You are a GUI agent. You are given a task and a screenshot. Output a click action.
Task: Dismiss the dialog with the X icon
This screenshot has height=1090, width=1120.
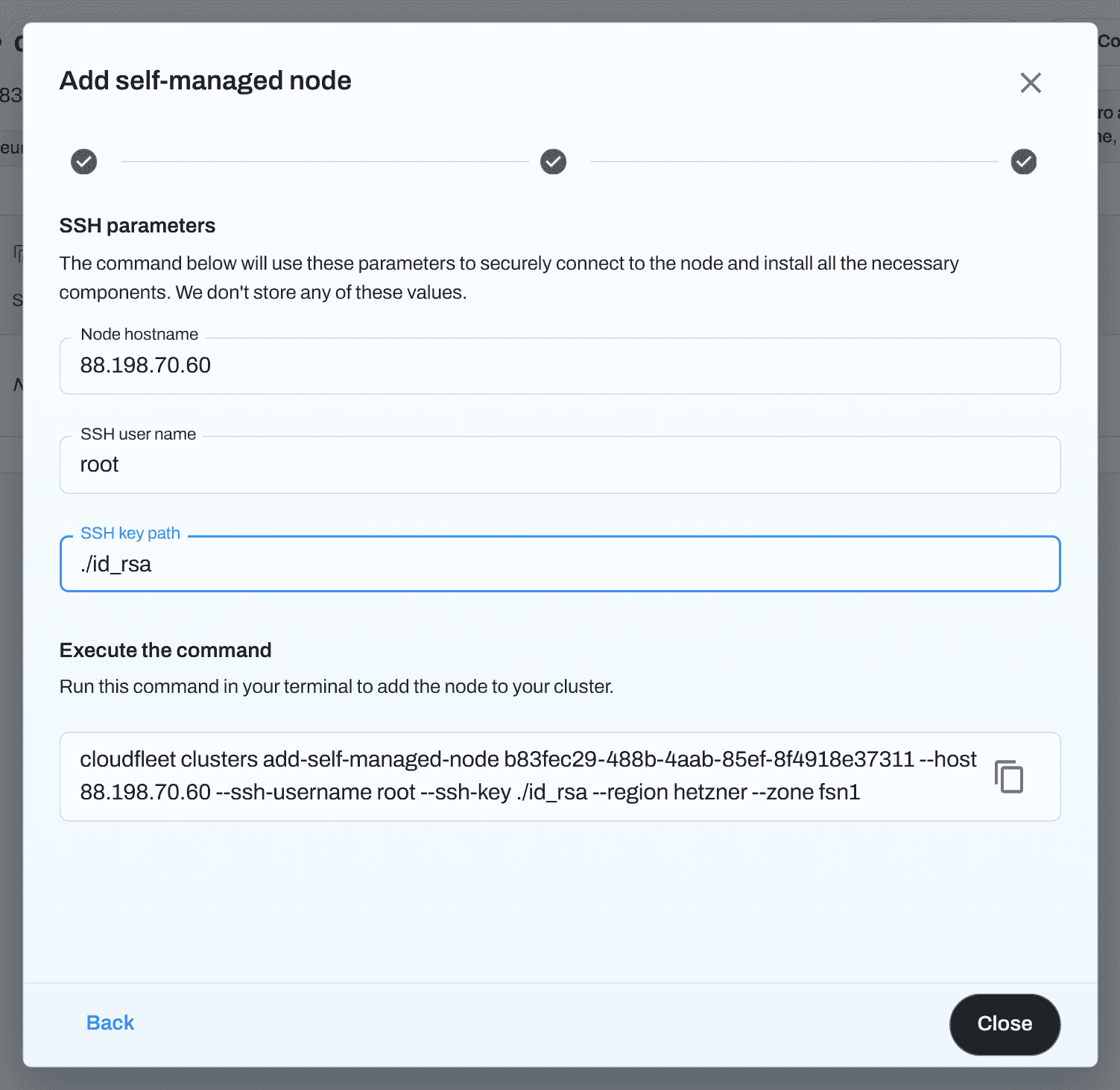1031,83
